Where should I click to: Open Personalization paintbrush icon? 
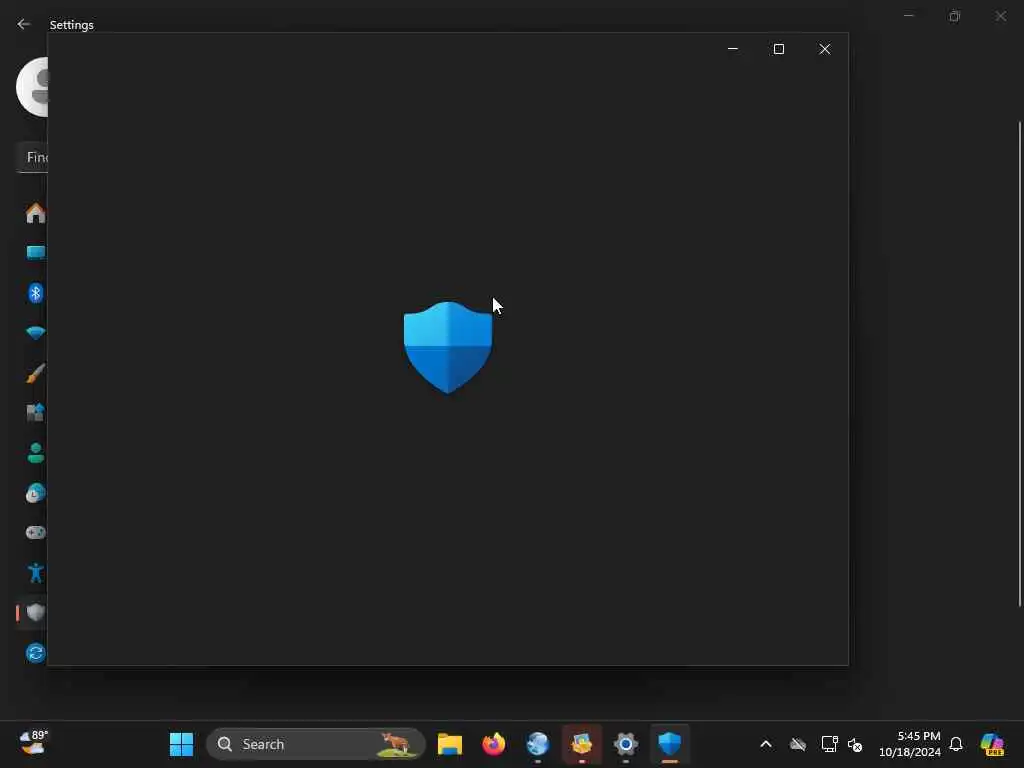coord(36,373)
